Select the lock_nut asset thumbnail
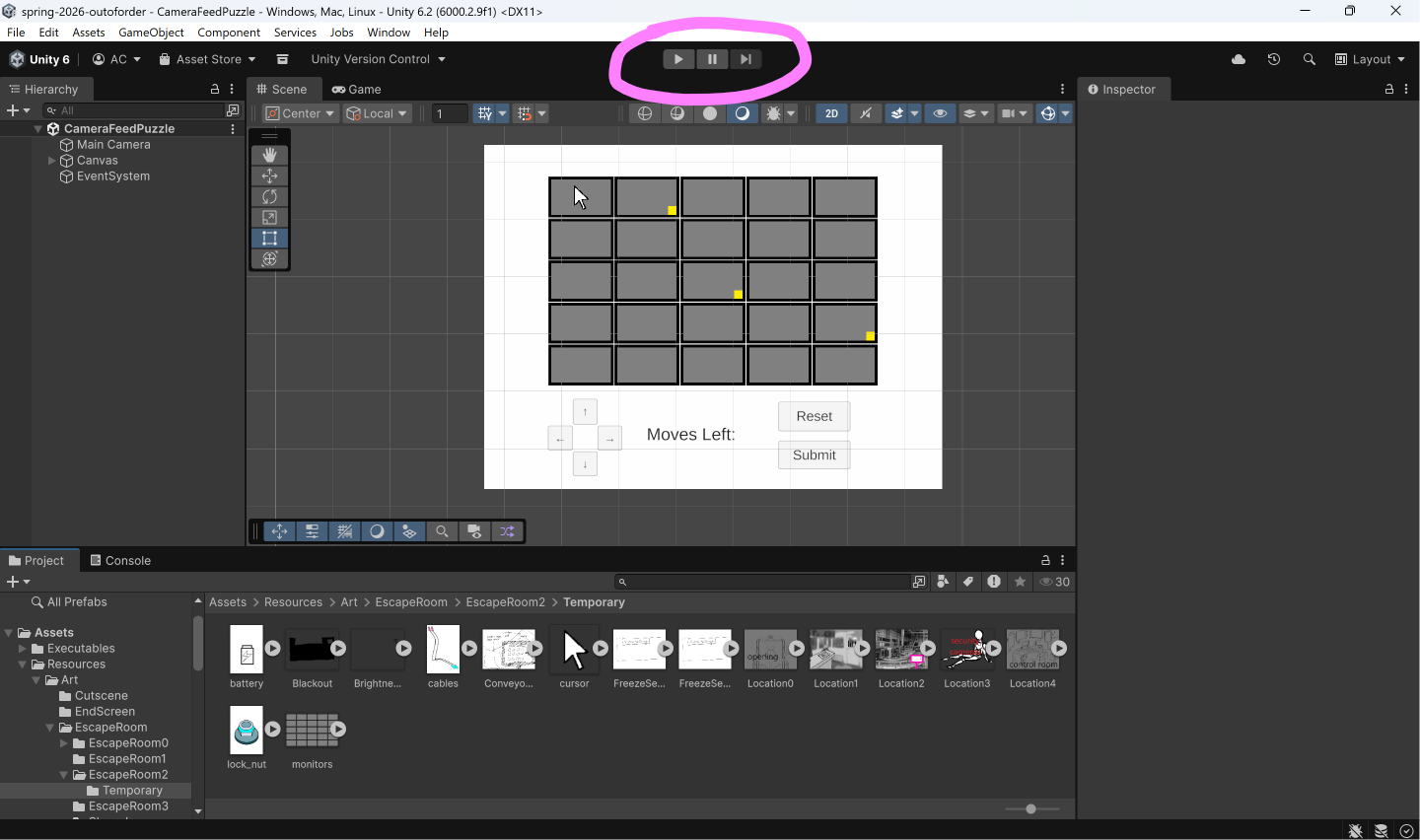 click(247, 731)
